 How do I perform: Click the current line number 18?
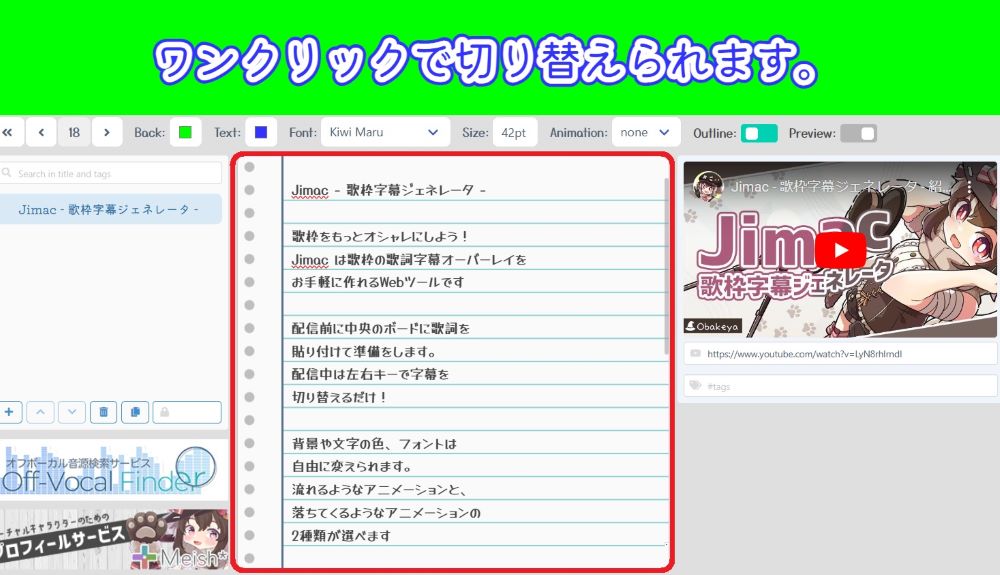(74, 133)
